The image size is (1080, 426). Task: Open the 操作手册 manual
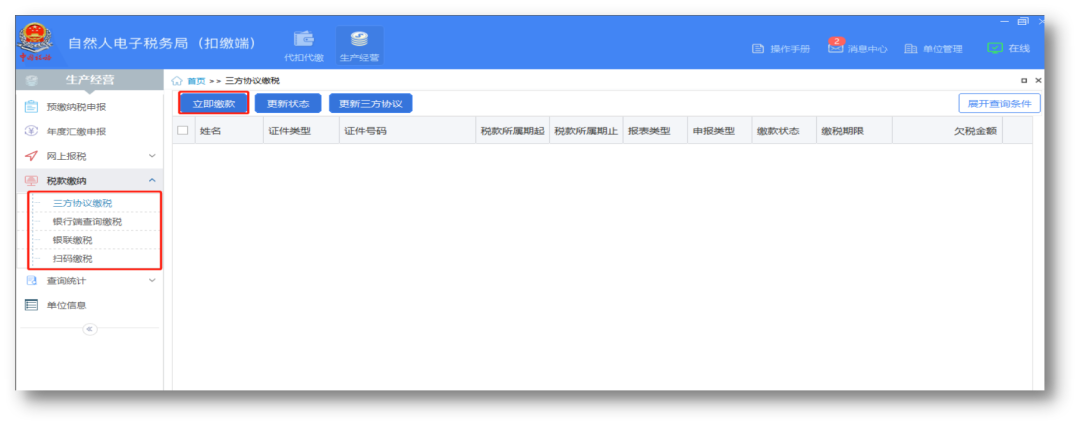pos(780,49)
